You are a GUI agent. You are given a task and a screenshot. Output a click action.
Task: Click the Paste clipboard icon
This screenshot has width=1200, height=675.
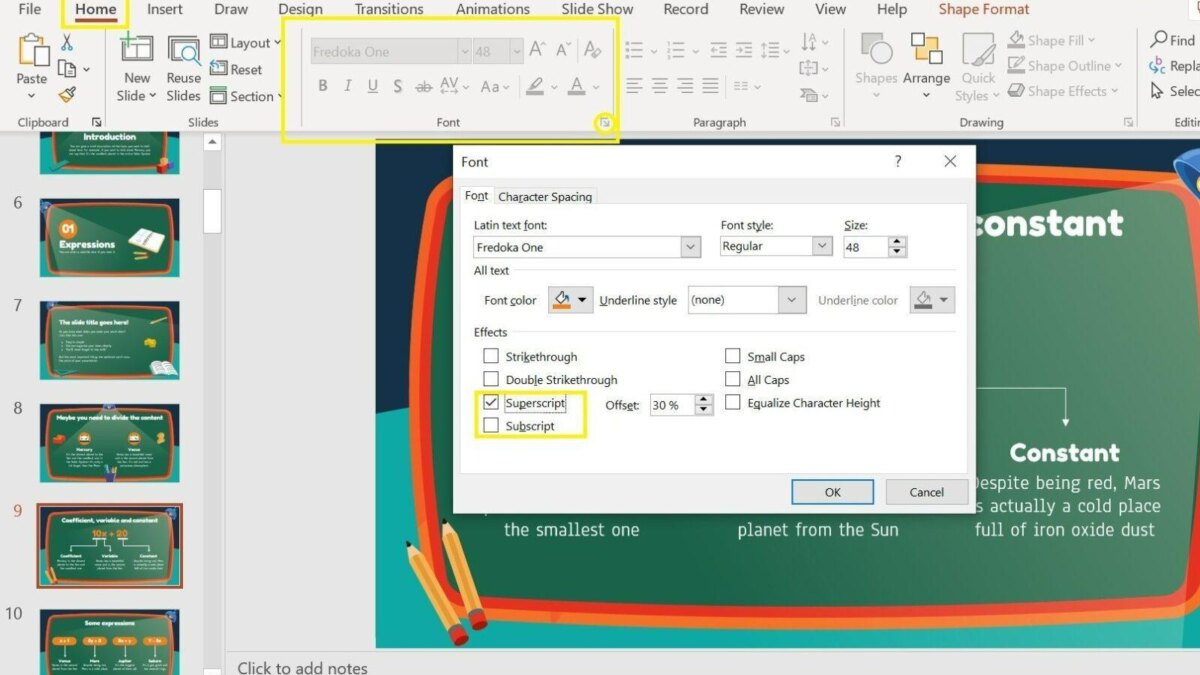tap(32, 50)
